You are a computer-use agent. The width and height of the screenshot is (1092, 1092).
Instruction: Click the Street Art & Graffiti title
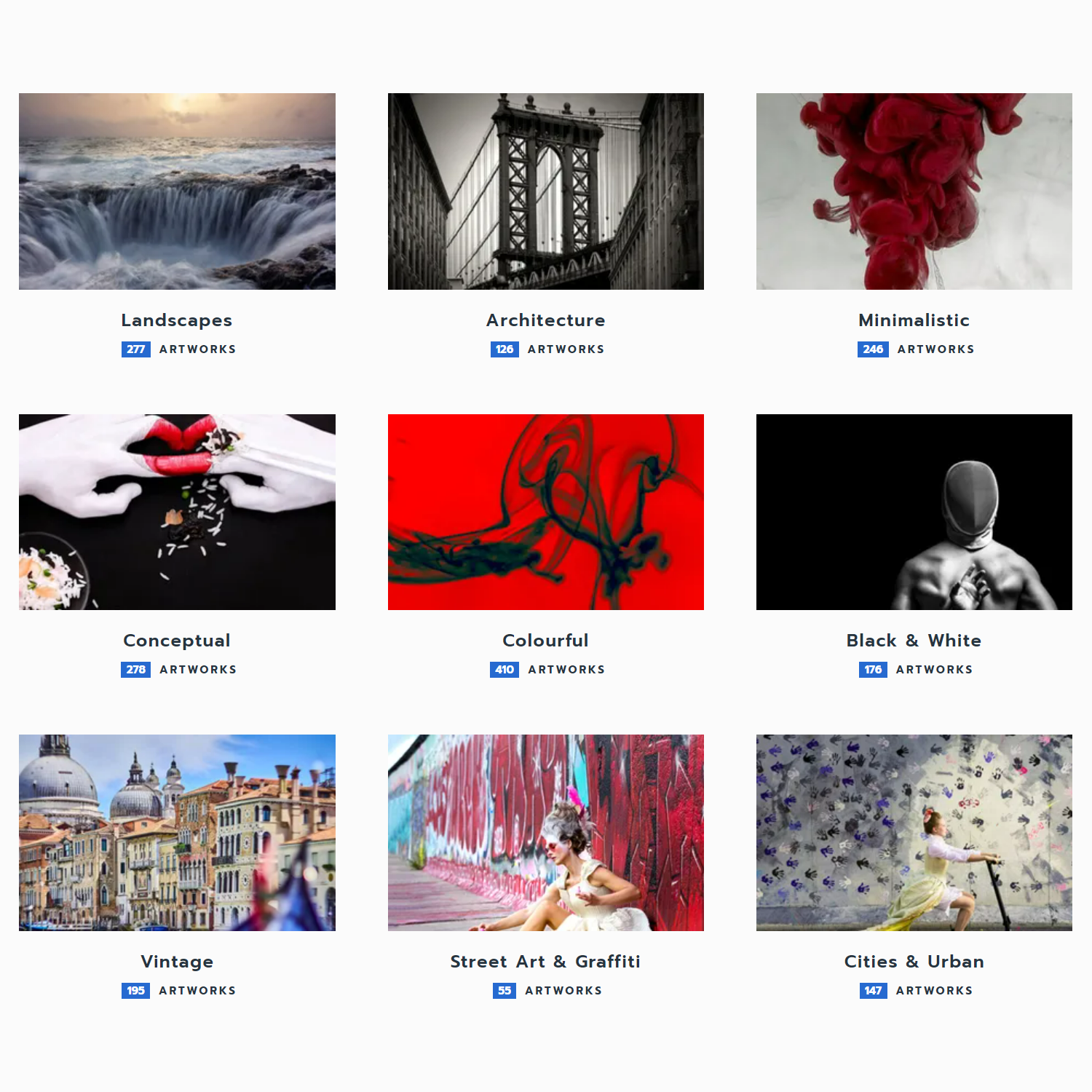tap(546, 962)
